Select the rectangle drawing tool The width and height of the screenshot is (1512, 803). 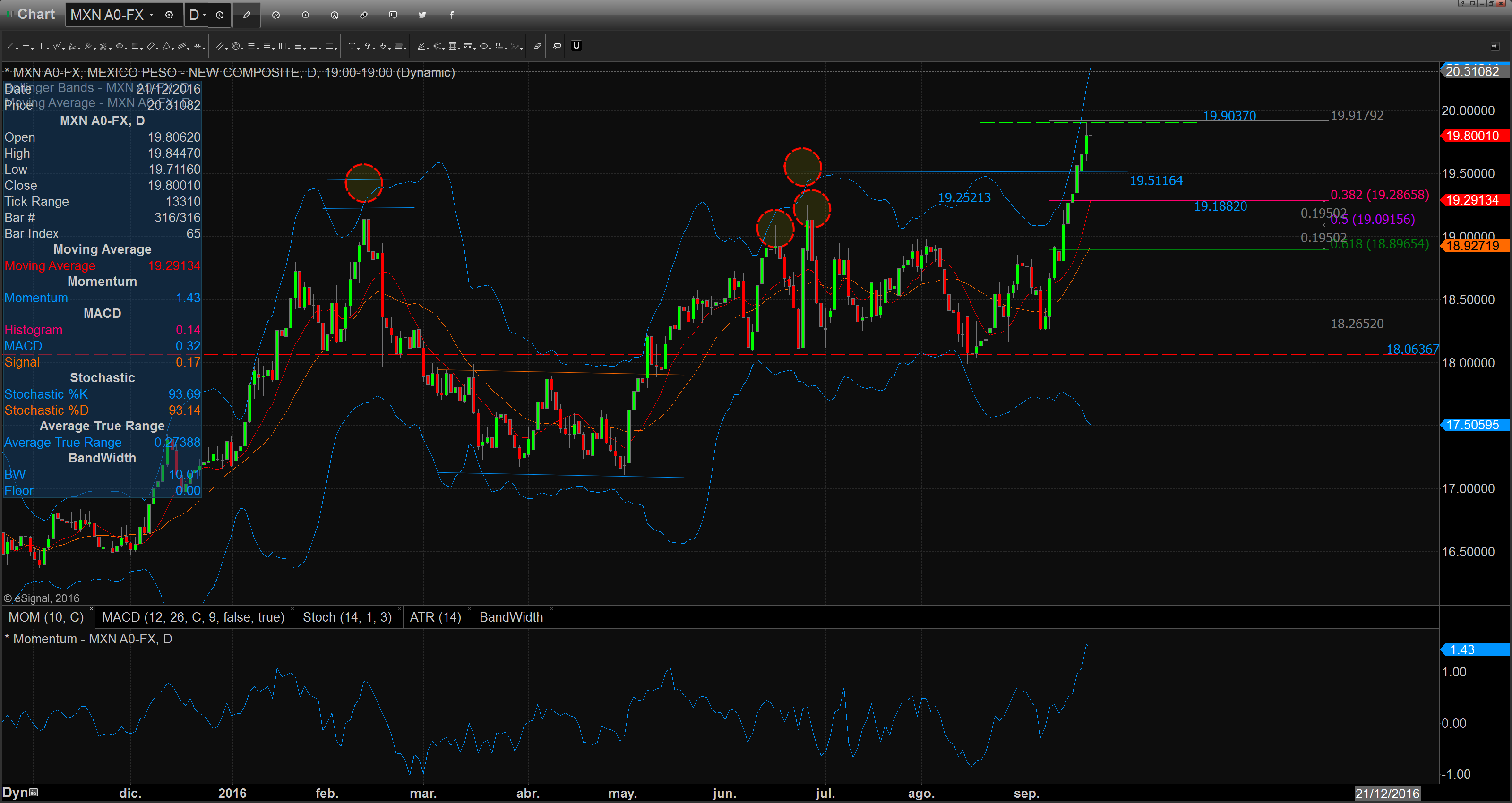coord(135,46)
